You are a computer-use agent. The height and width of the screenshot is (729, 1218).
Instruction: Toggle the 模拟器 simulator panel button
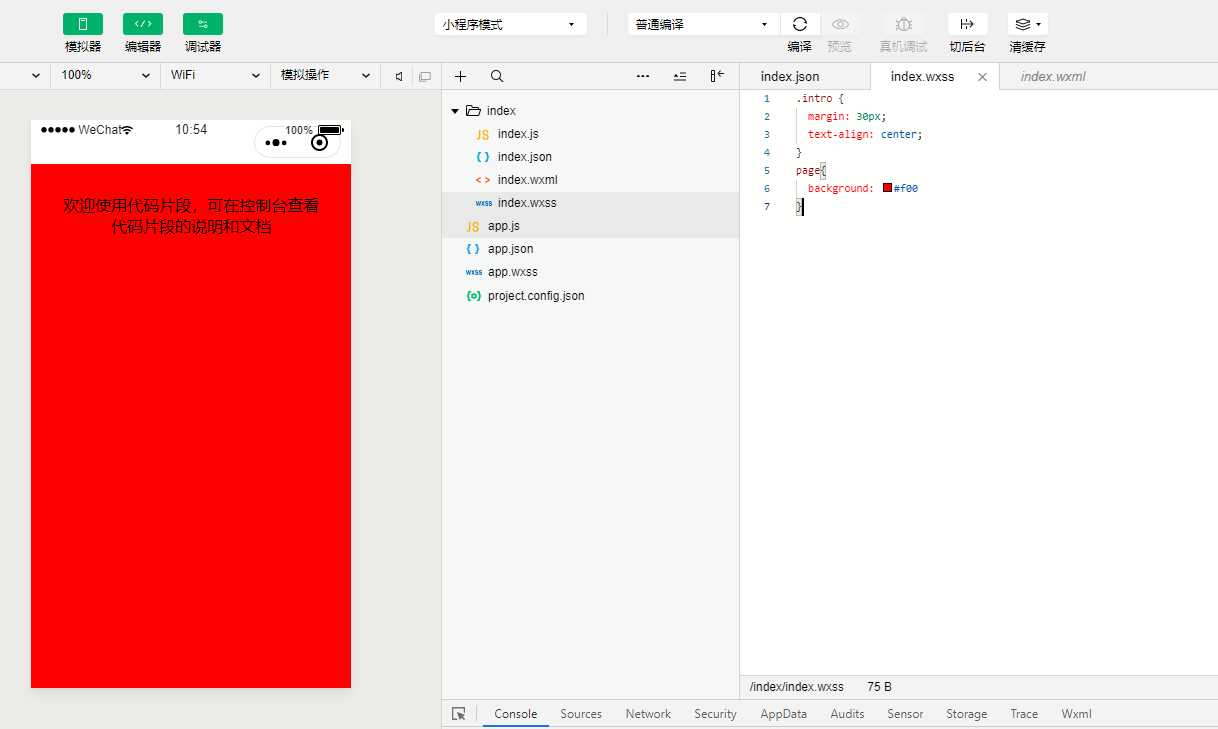point(83,24)
